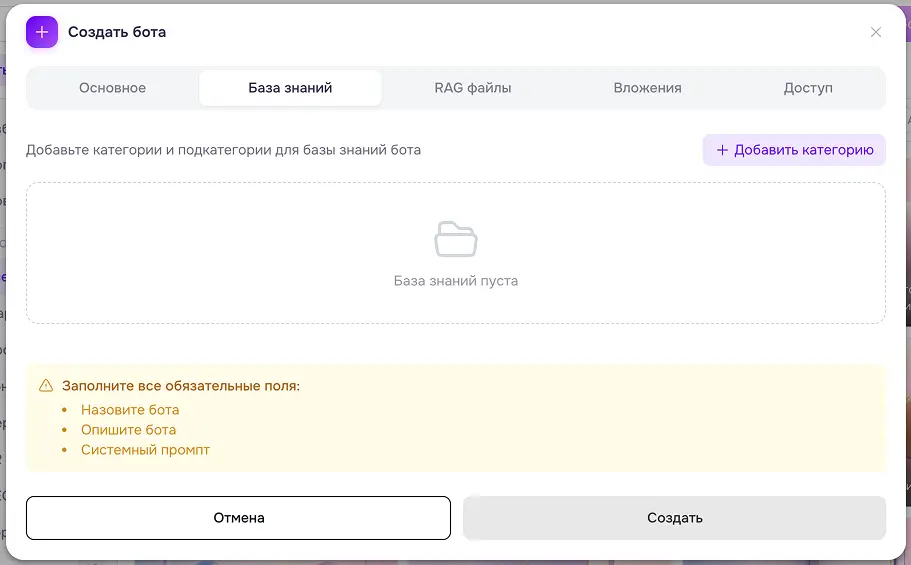Click the Системный промпт item
This screenshot has height=565, width=911.
coord(145,450)
